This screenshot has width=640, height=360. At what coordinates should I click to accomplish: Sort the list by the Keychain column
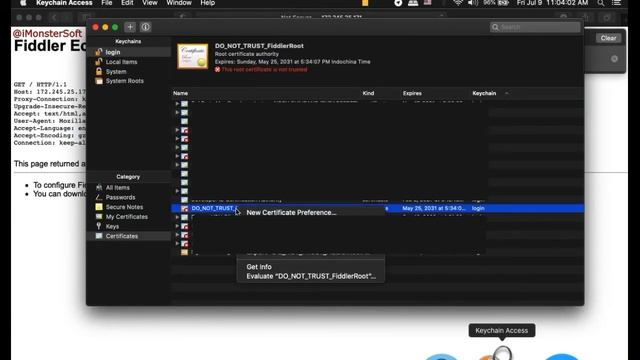tap(484, 93)
